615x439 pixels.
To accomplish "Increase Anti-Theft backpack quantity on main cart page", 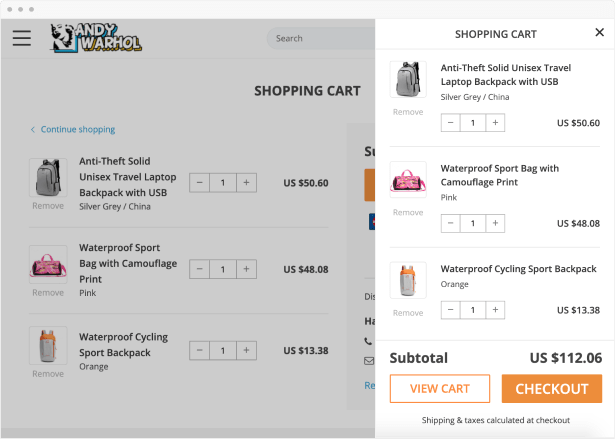I will 247,183.
